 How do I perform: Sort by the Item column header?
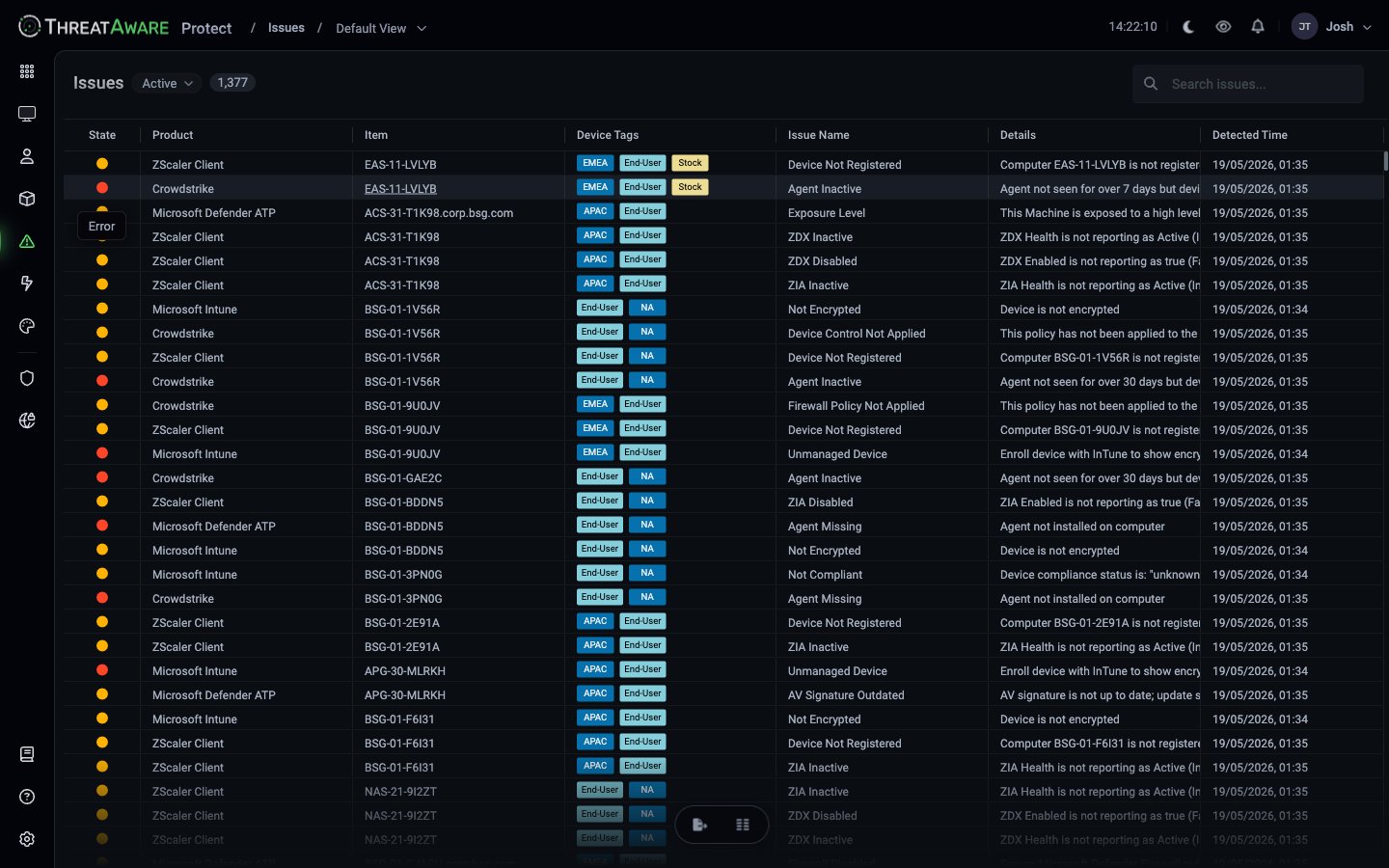coord(376,135)
